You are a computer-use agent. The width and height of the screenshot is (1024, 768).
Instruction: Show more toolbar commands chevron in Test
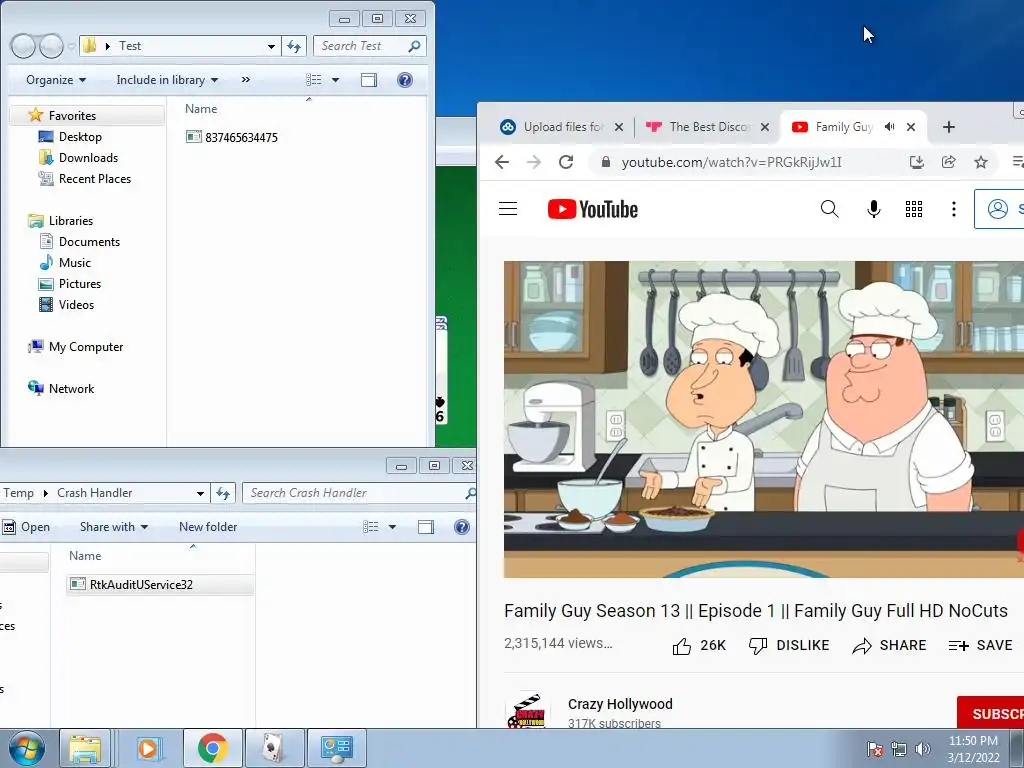point(246,80)
